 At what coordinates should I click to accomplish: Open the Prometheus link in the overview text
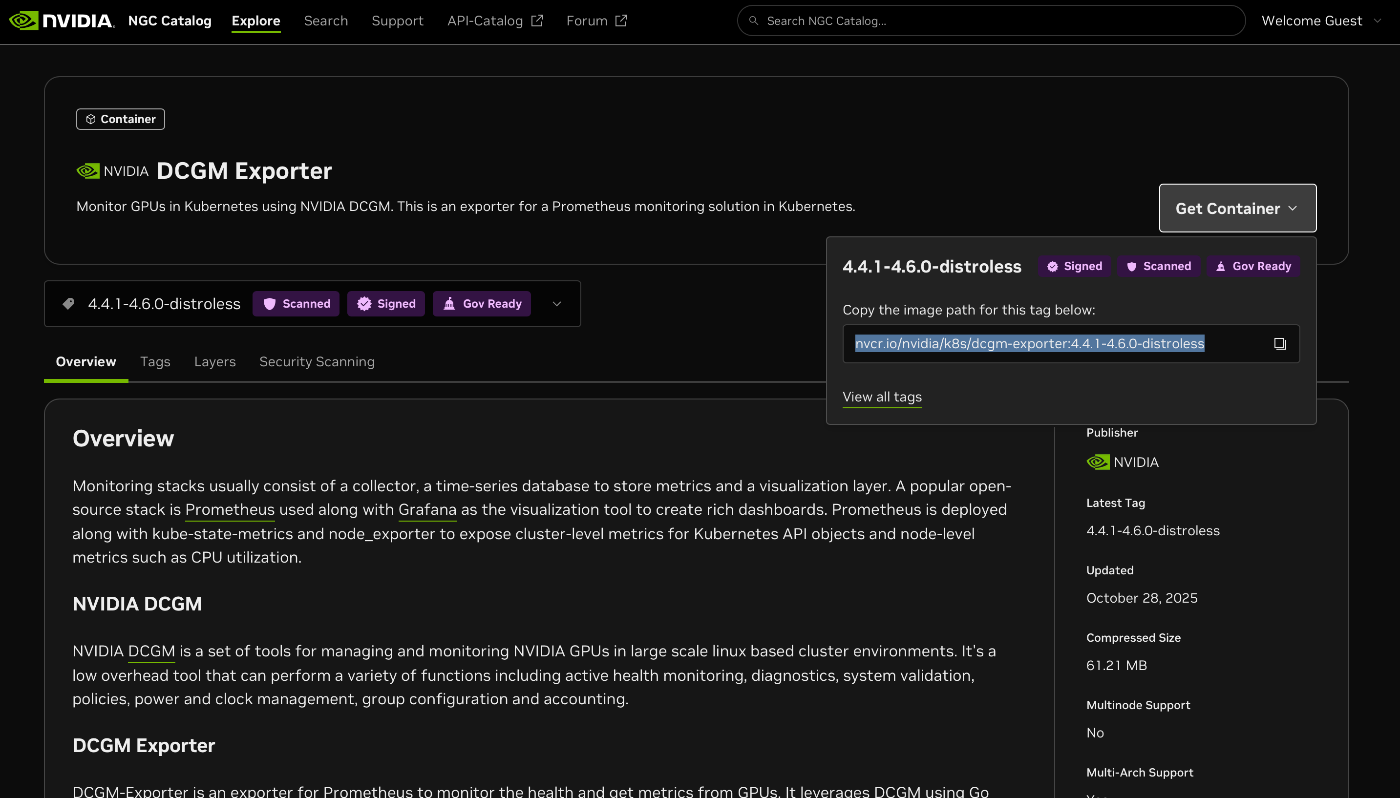pyautogui.click(x=229, y=509)
